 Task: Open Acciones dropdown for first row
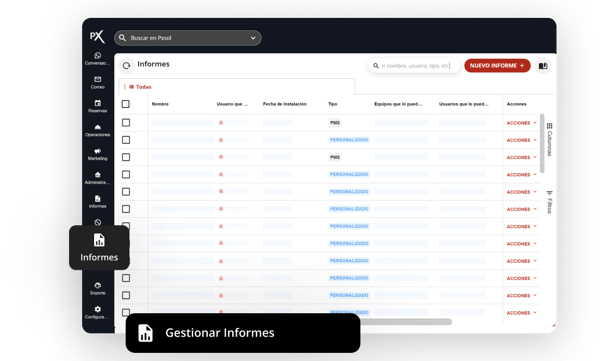[522, 123]
